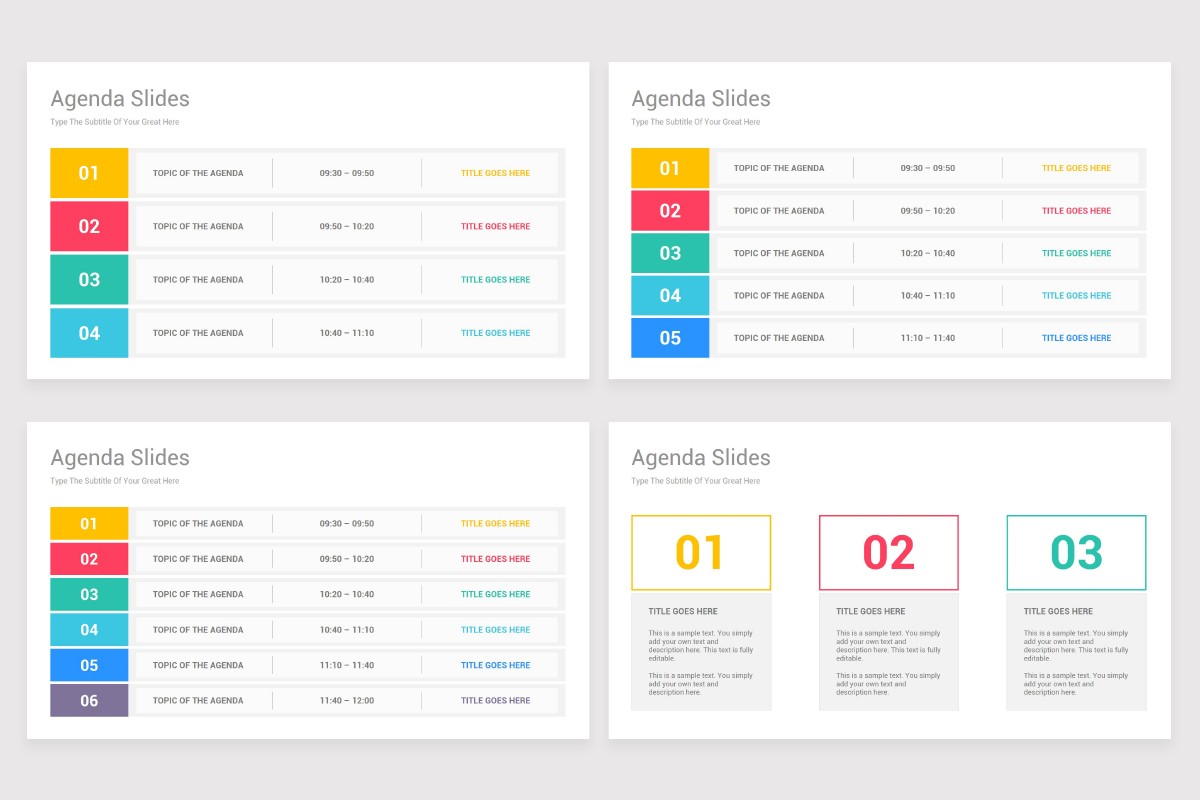This screenshot has width=1200, height=800.
Task: Click the sample text paragraph under the 02 box
Action: click(x=888, y=646)
